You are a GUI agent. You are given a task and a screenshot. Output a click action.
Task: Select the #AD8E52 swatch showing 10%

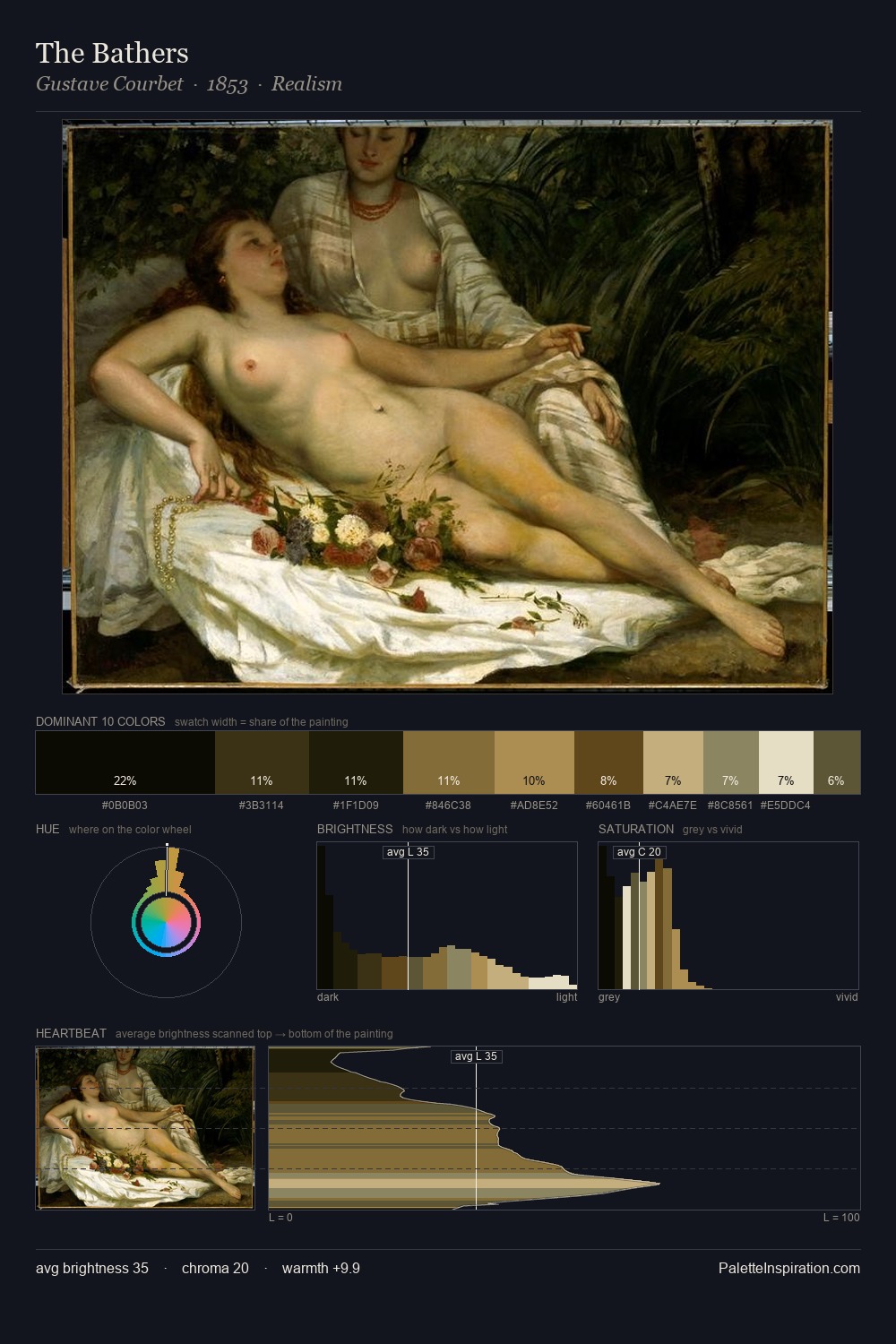tap(534, 762)
